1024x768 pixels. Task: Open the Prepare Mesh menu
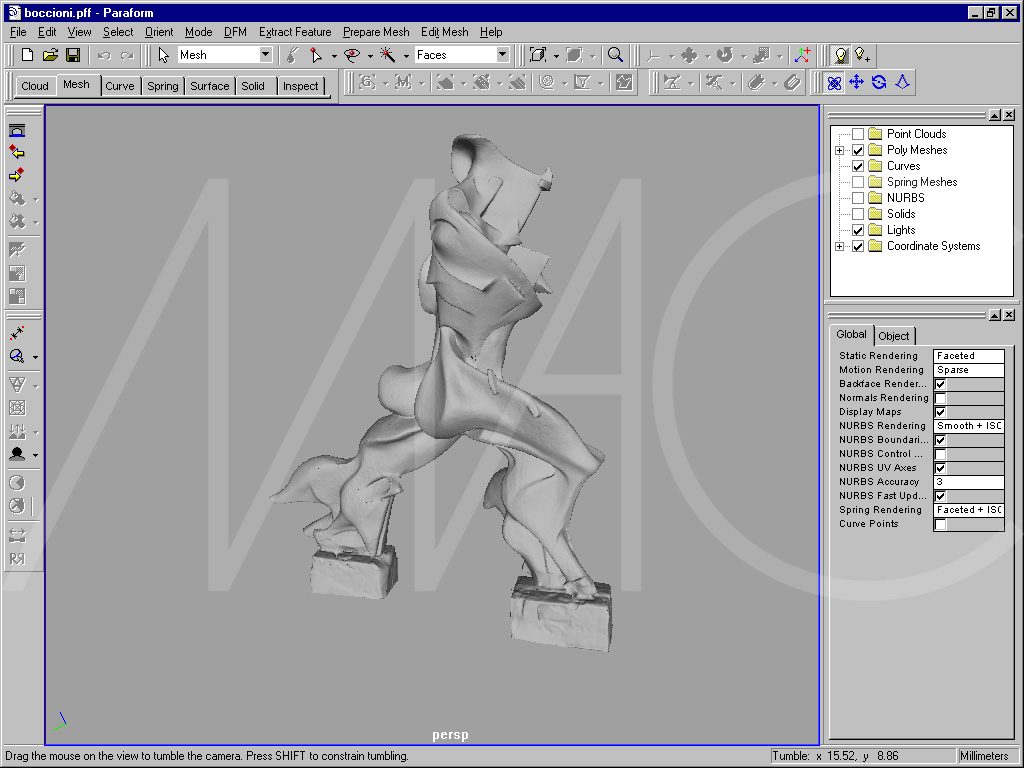376,32
